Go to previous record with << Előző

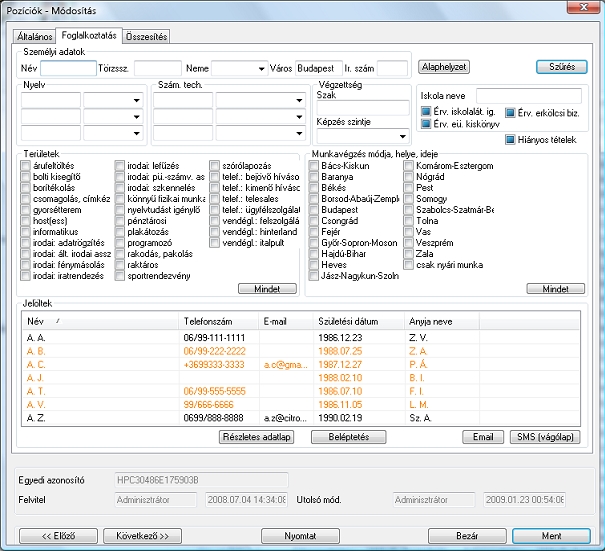[x=58, y=536]
